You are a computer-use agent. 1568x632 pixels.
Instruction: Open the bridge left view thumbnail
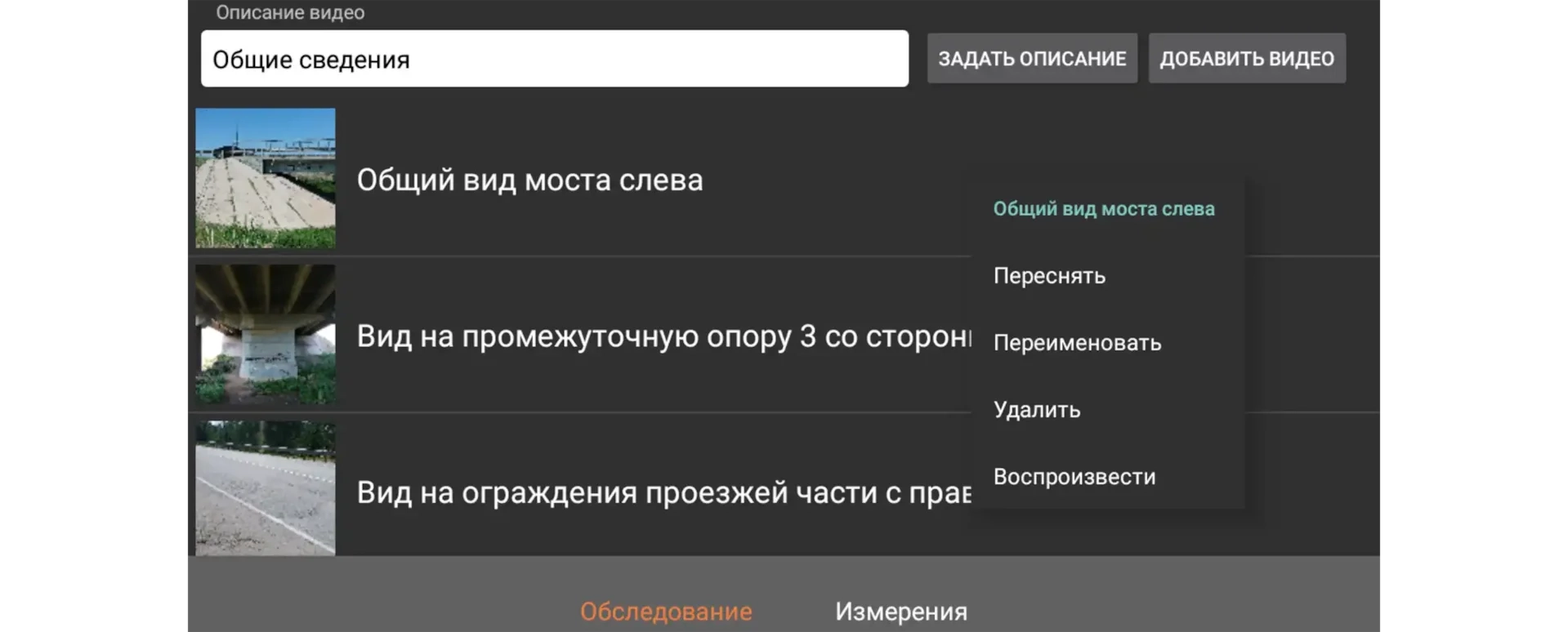[x=265, y=178]
